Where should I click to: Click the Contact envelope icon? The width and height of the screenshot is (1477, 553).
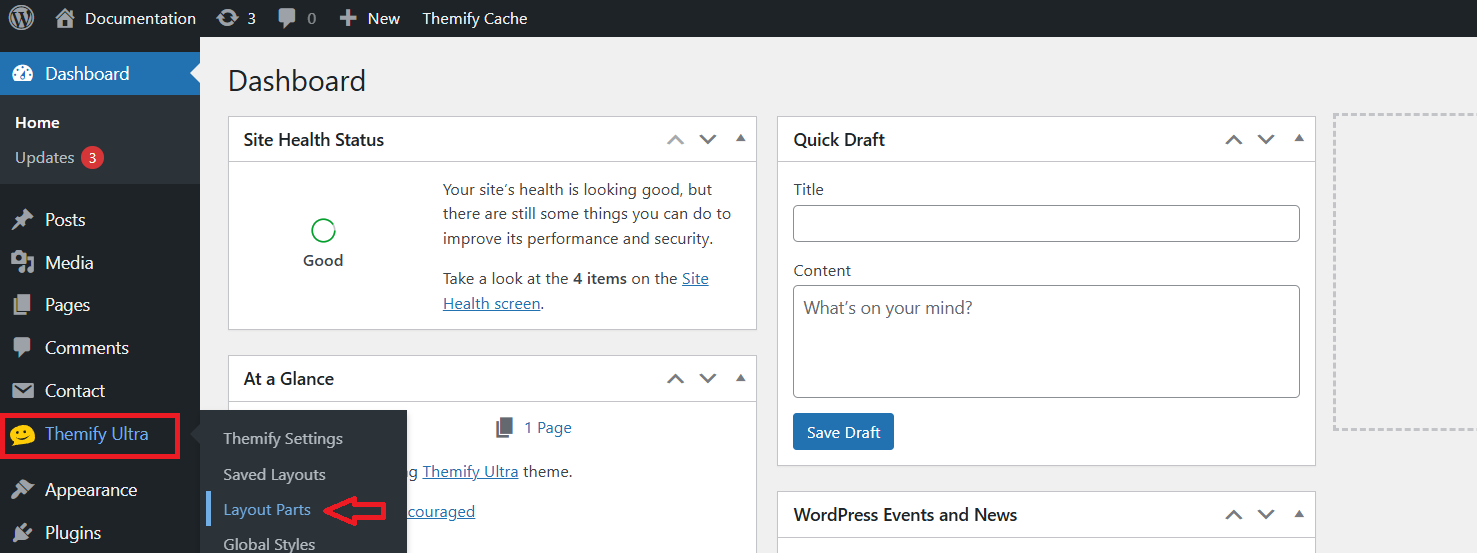pos(23,391)
